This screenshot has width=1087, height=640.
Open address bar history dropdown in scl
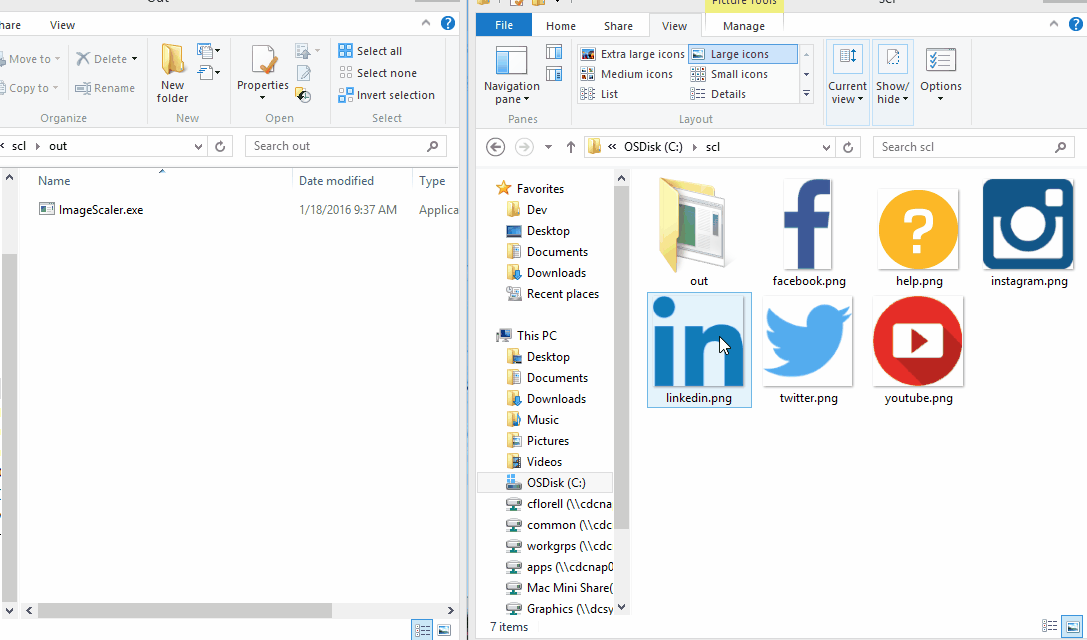pyautogui.click(x=826, y=147)
